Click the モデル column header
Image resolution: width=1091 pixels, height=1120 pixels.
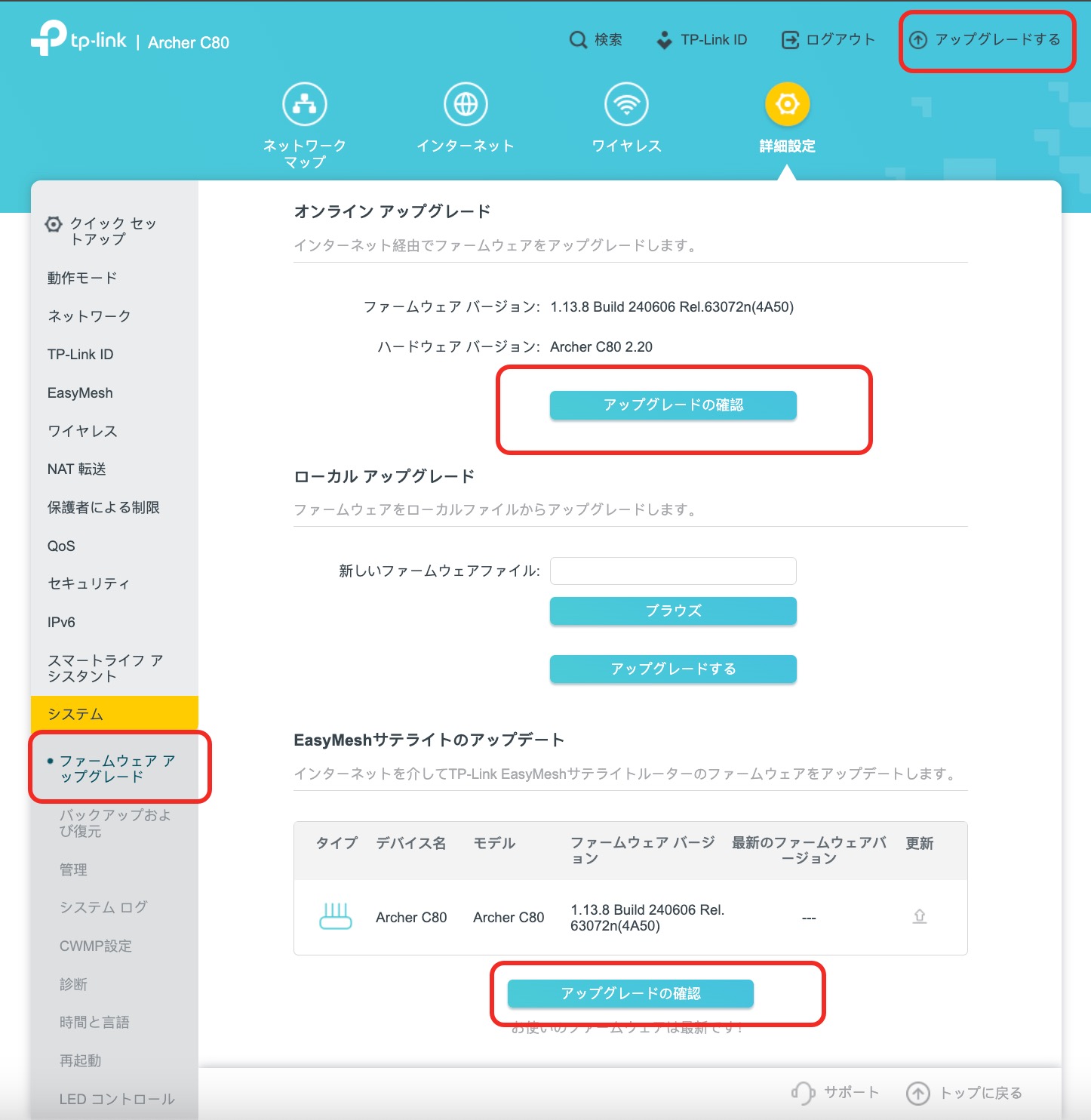[x=494, y=843]
